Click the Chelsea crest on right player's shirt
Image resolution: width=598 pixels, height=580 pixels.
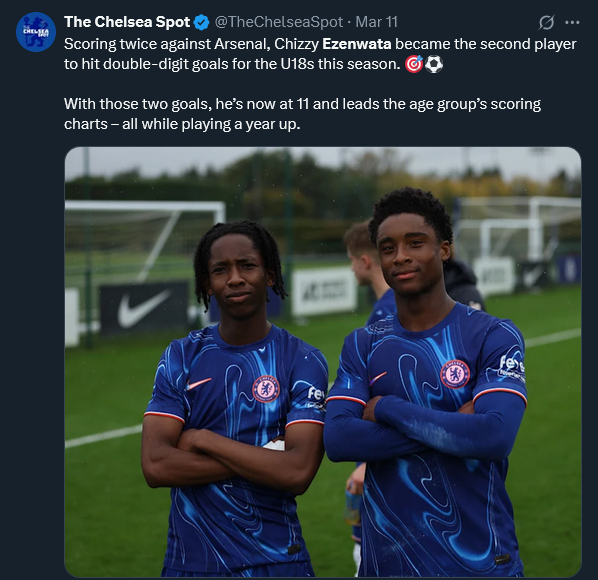pos(455,374)
